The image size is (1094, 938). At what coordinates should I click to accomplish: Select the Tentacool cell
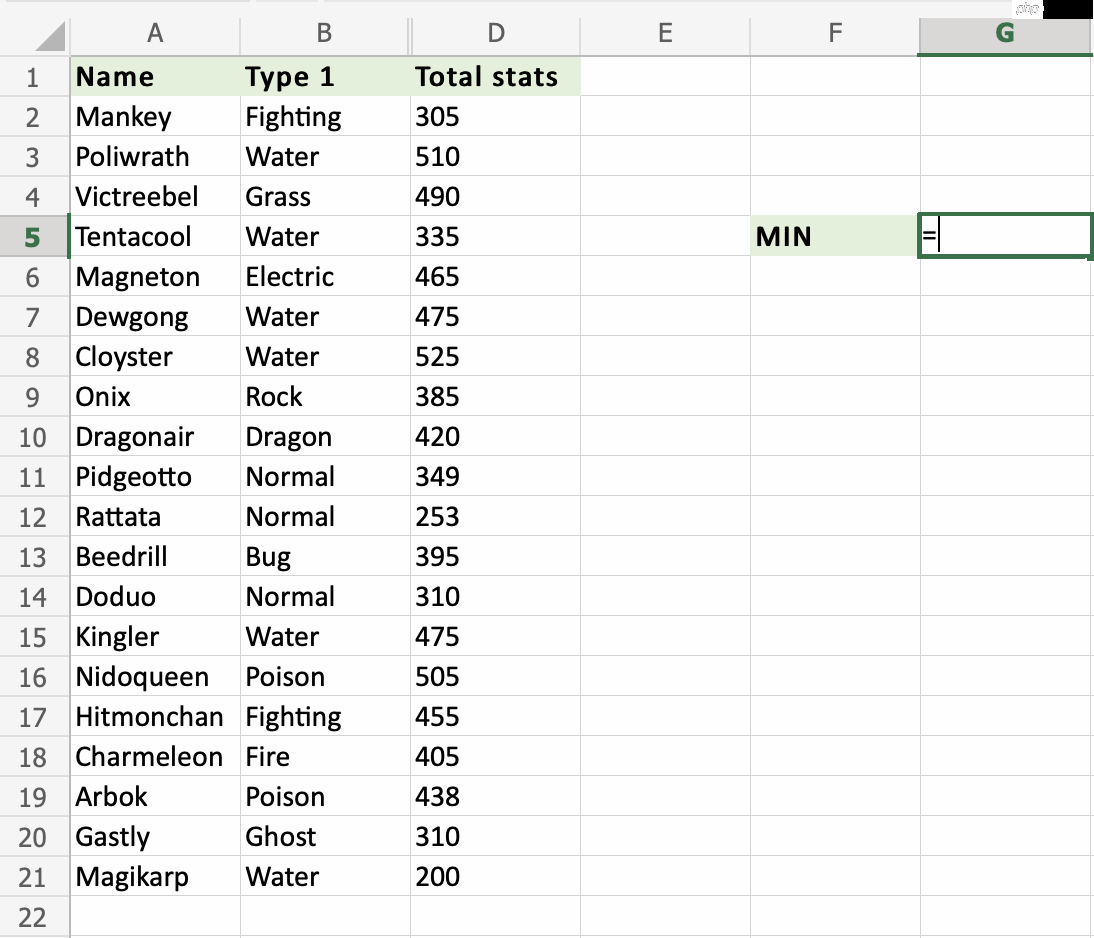(155, 237)
